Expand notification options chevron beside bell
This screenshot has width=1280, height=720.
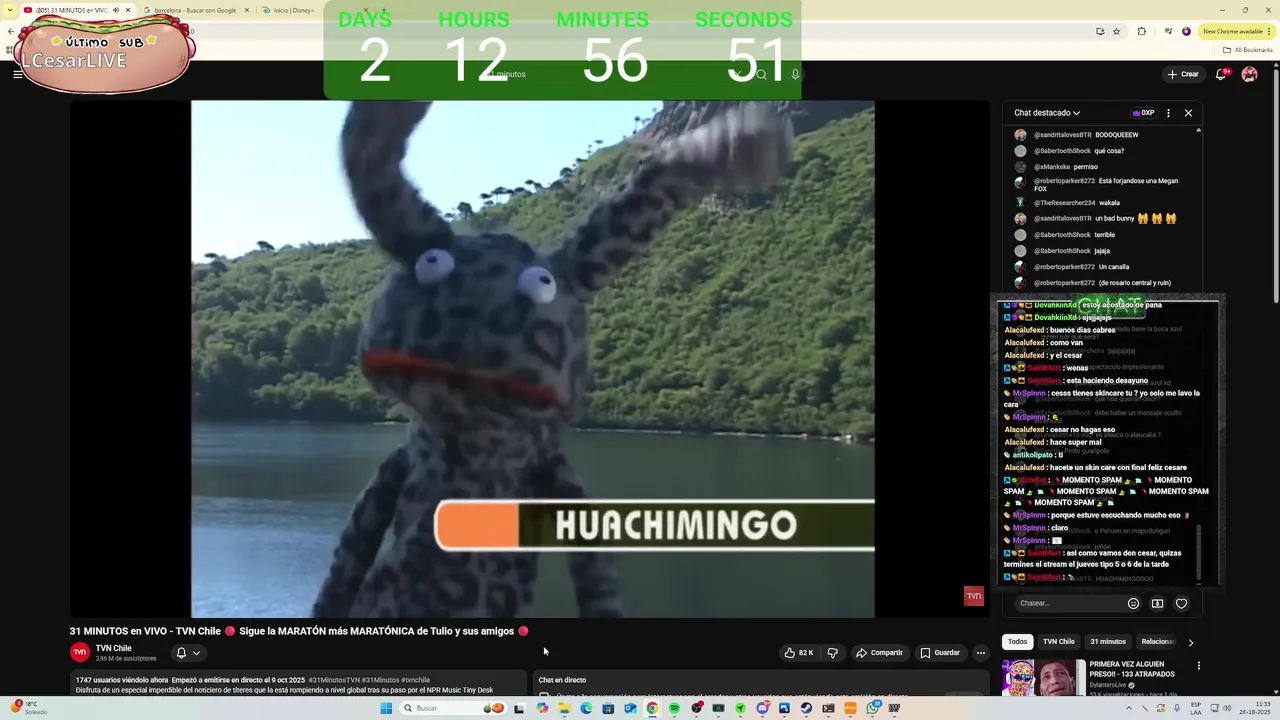point(196,652)
